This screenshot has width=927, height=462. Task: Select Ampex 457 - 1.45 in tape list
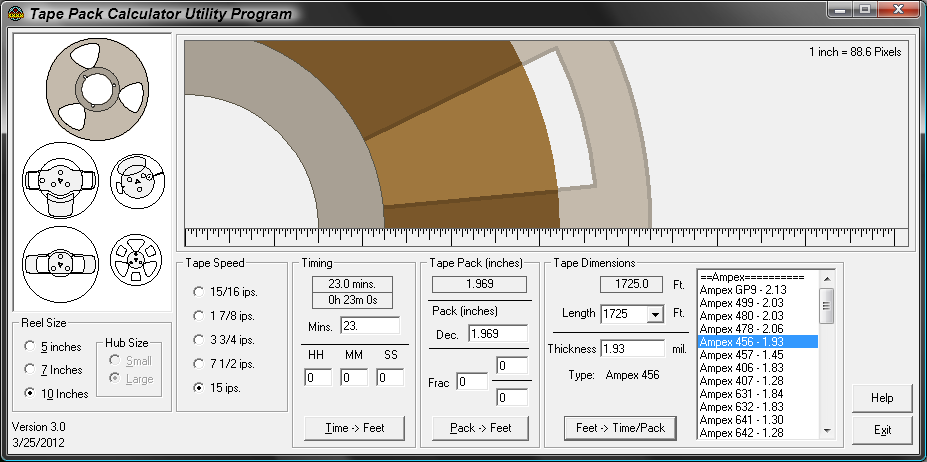coord(757,355)
